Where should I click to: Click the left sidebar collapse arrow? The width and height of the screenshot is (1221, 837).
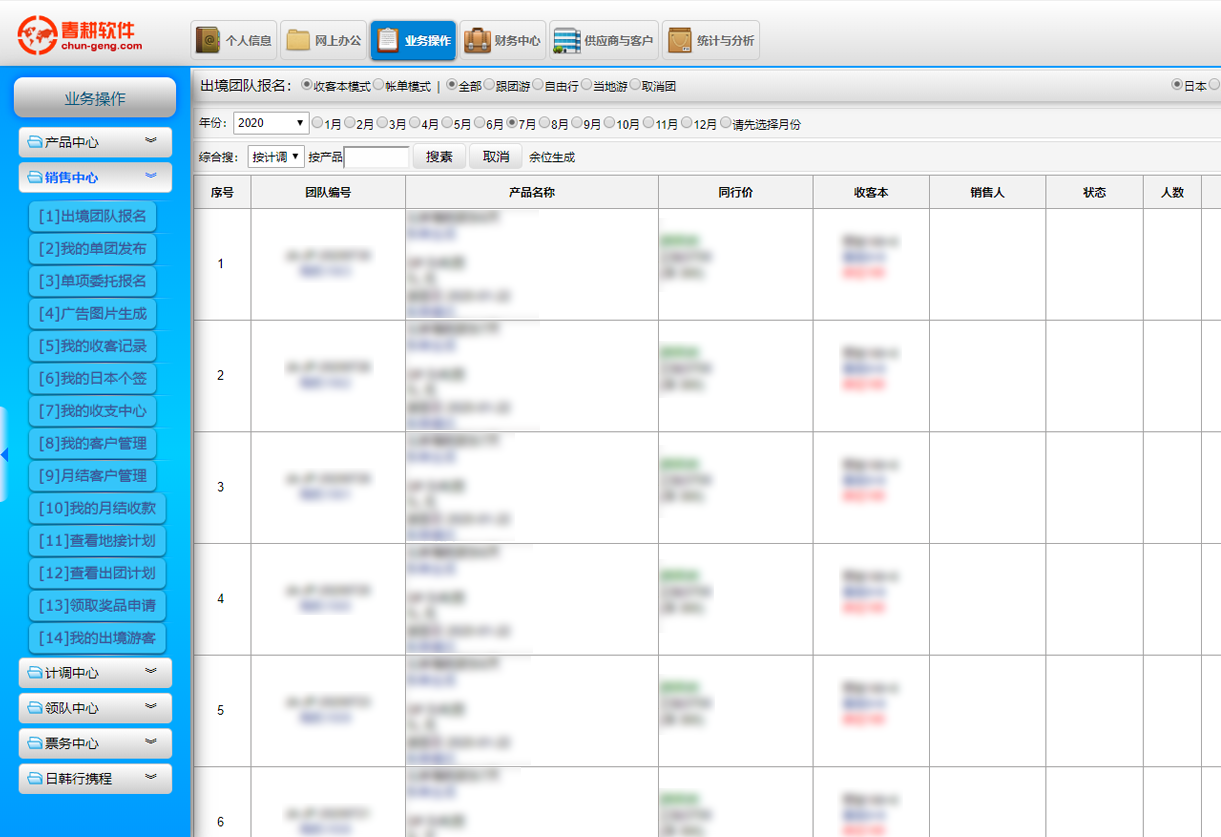point(4,455)
